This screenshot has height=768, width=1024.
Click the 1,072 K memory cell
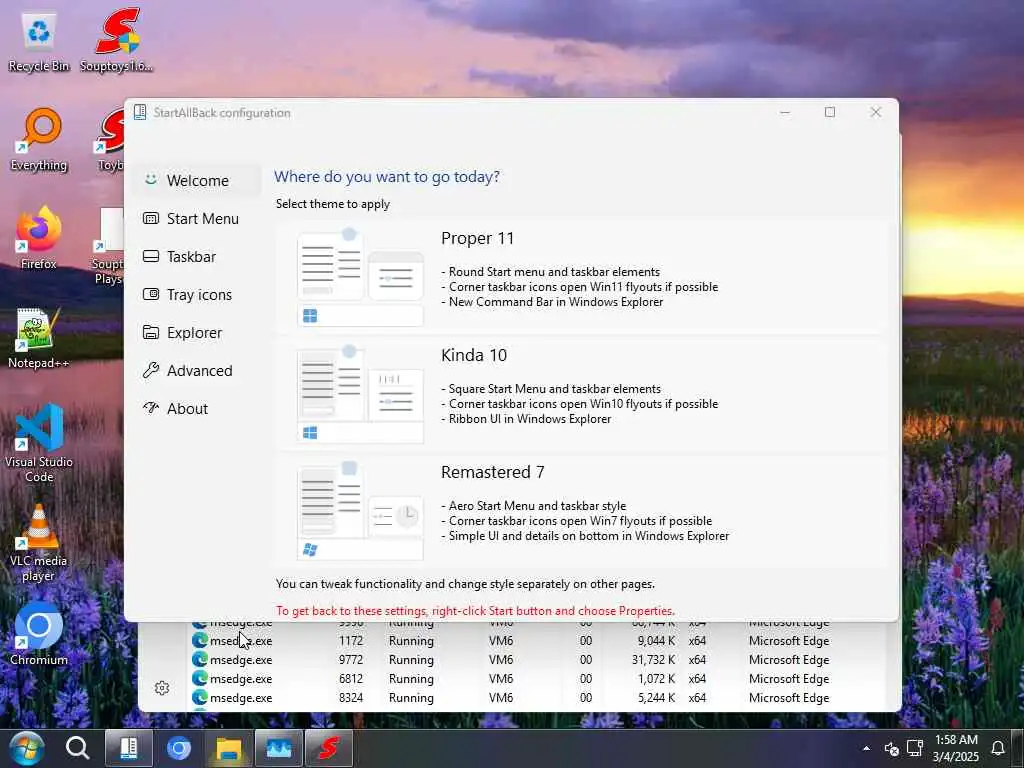pos(656,679)
